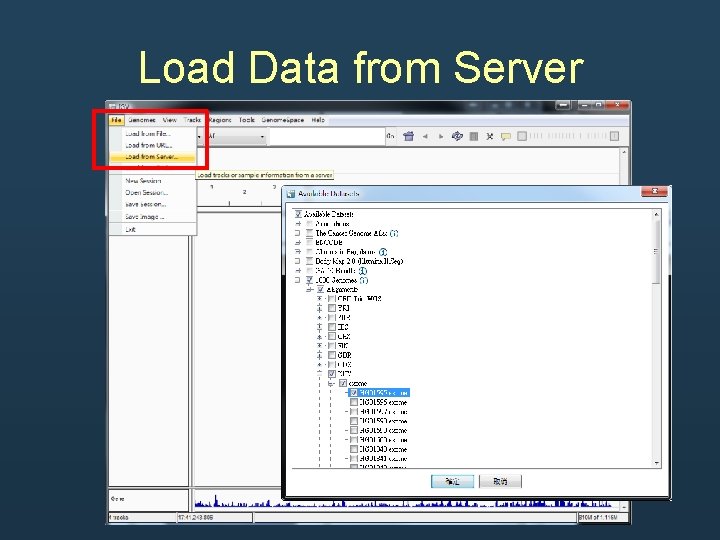Go forward with the right arrow icon

pos(441,136)
